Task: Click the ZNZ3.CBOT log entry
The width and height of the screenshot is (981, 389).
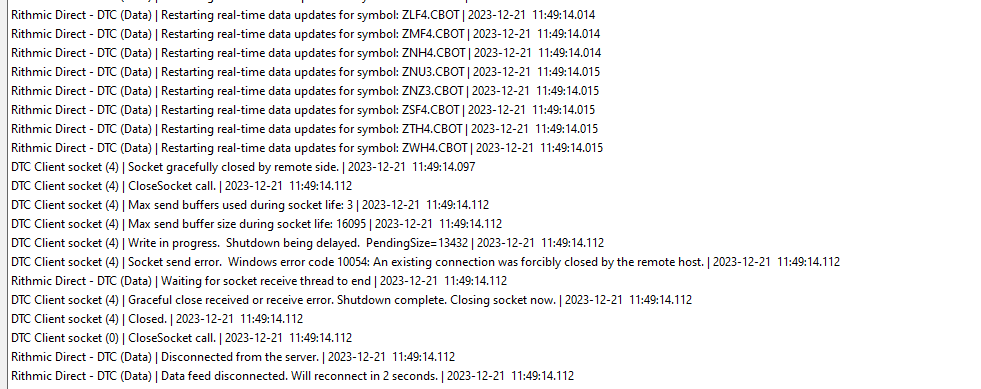Action: click(x=305, y=91)
